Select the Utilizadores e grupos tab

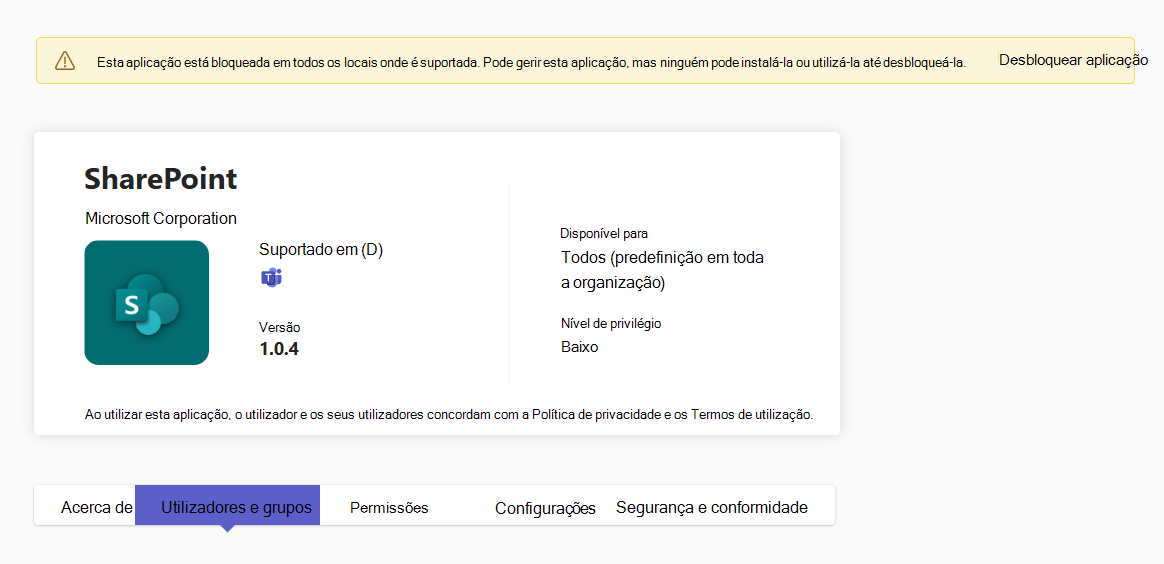coord(227,505)
